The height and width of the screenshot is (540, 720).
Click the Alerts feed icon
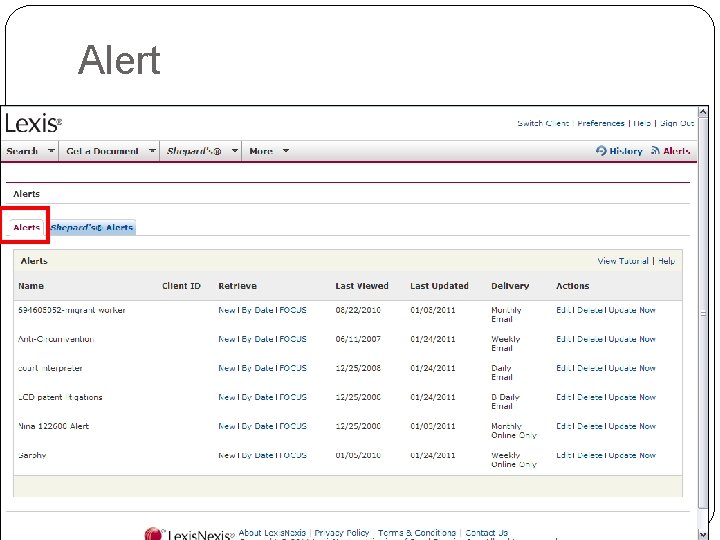(x=656, y=150)
